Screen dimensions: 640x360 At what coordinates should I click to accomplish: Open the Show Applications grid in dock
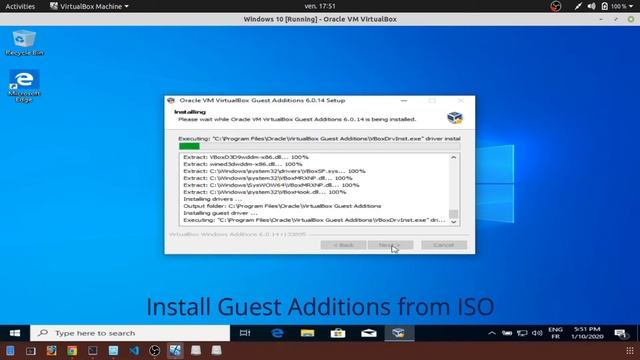(630, 351)
